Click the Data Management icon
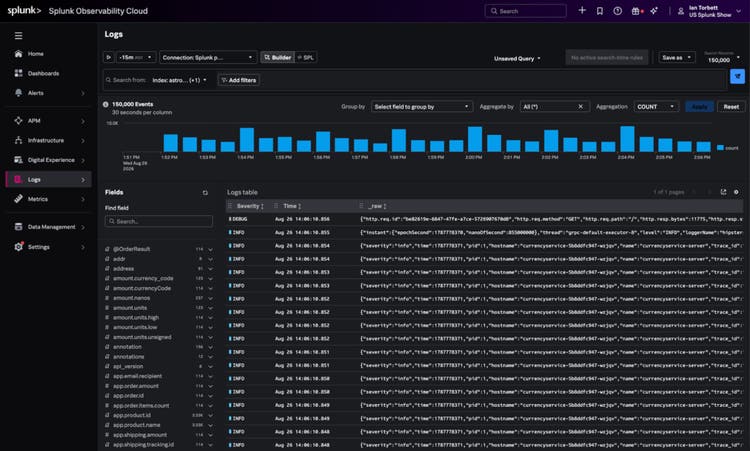Screen dimensions: 750x451 tap(18, 227)
